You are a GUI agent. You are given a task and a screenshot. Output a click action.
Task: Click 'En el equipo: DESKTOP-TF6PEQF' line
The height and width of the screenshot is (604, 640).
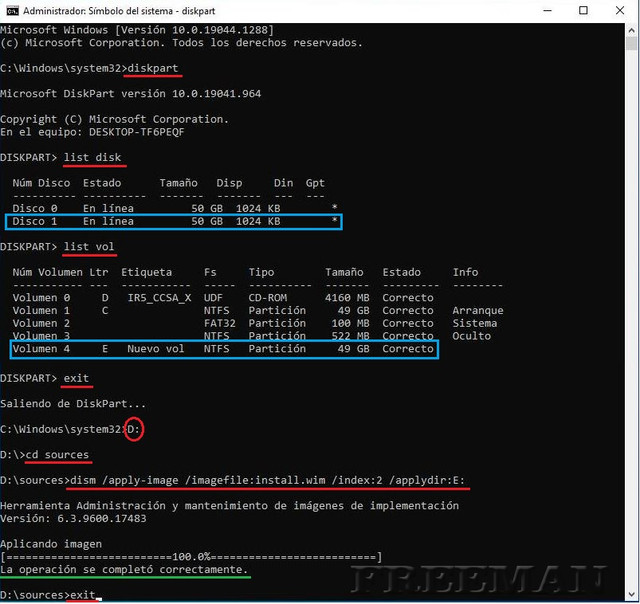click(92, 132)
